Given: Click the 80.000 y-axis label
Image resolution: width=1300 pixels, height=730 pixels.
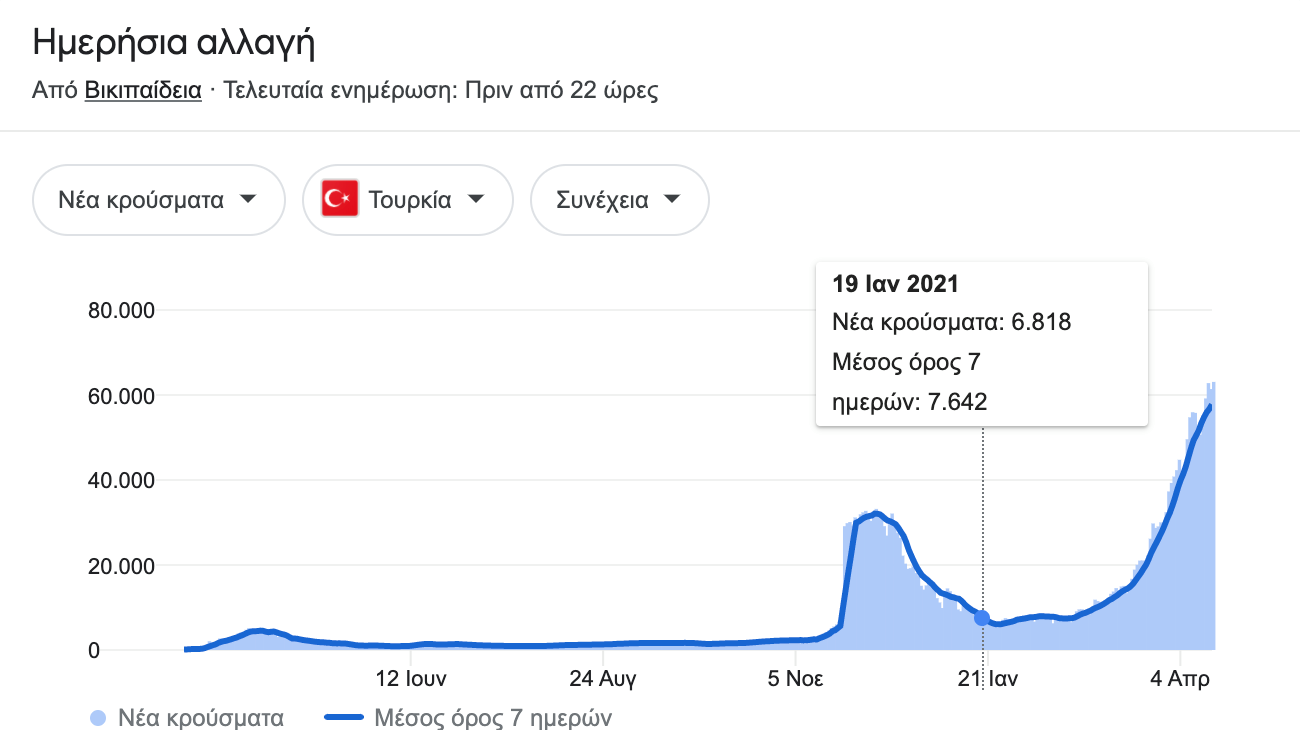Looking at the screenshot, I should (x=121, y=311).
